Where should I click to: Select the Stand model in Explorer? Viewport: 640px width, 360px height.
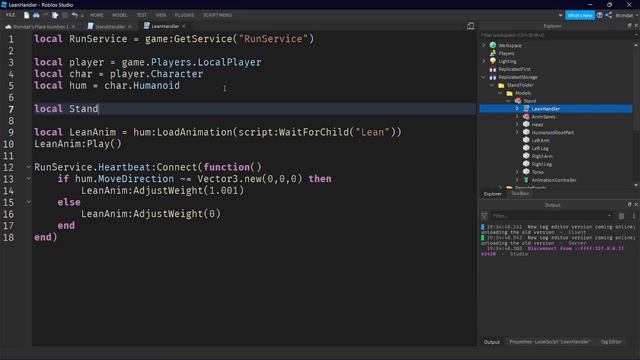point(529,101)
